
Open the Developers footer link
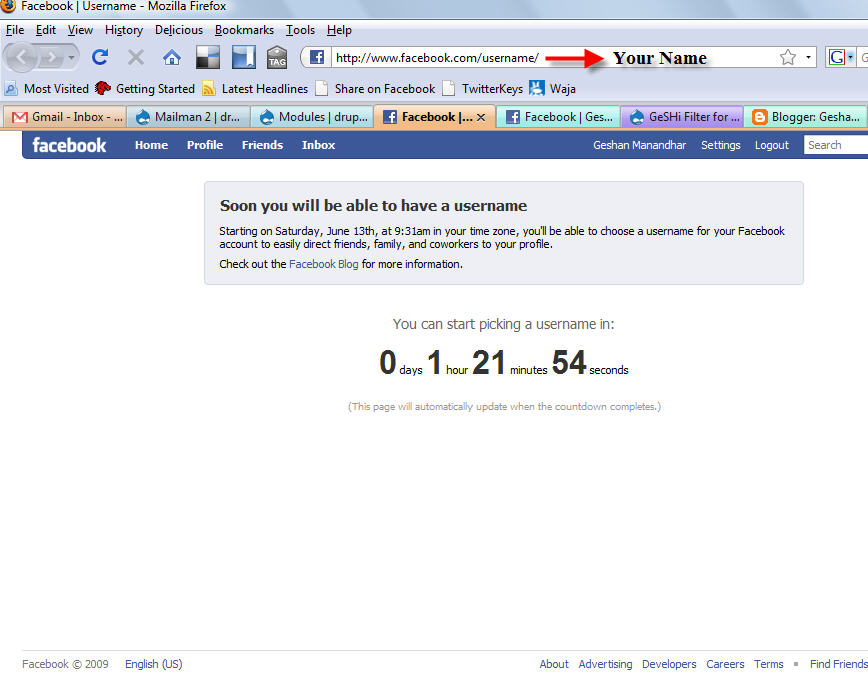[669, 664]
